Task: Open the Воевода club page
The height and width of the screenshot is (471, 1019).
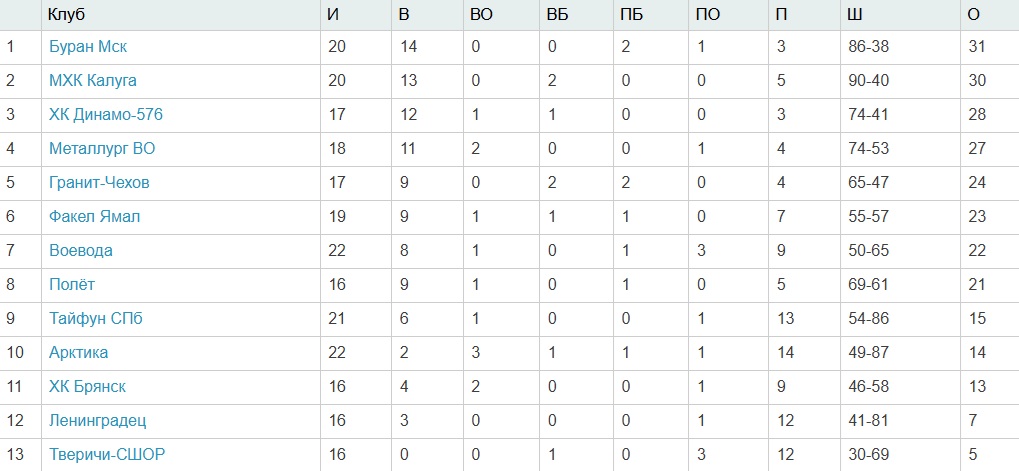Action: click(80, 251)
